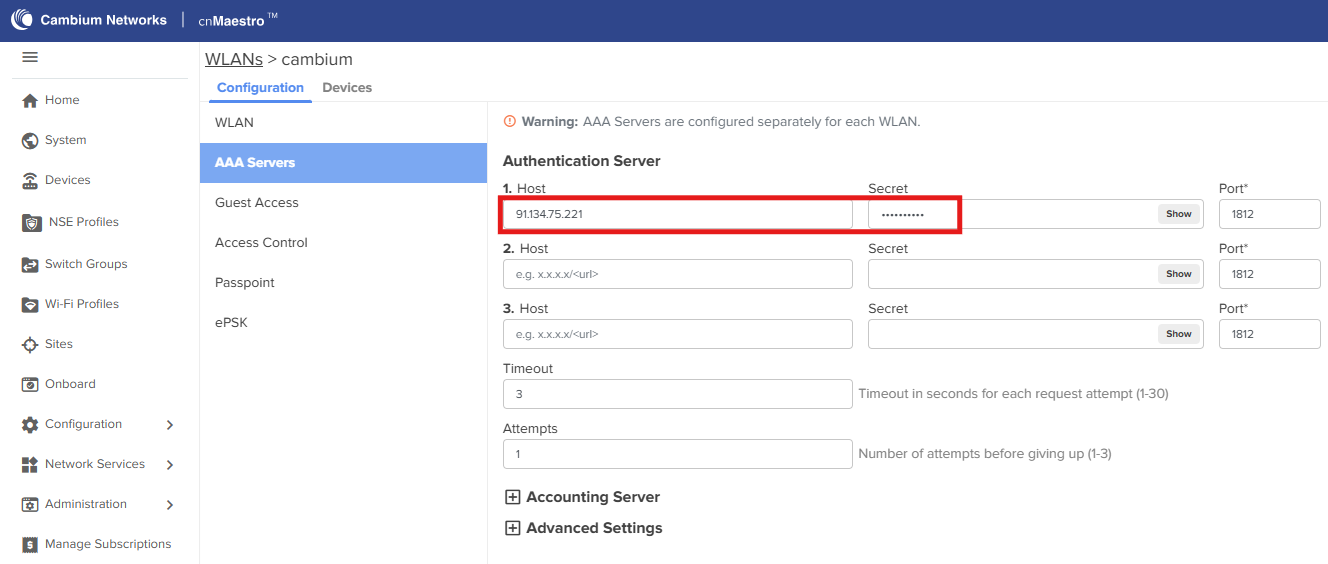Open the NSE Profiles shield icon
Image resolution: width=1328 pixels, height=564 pixels.
click(x=32, y=222)
